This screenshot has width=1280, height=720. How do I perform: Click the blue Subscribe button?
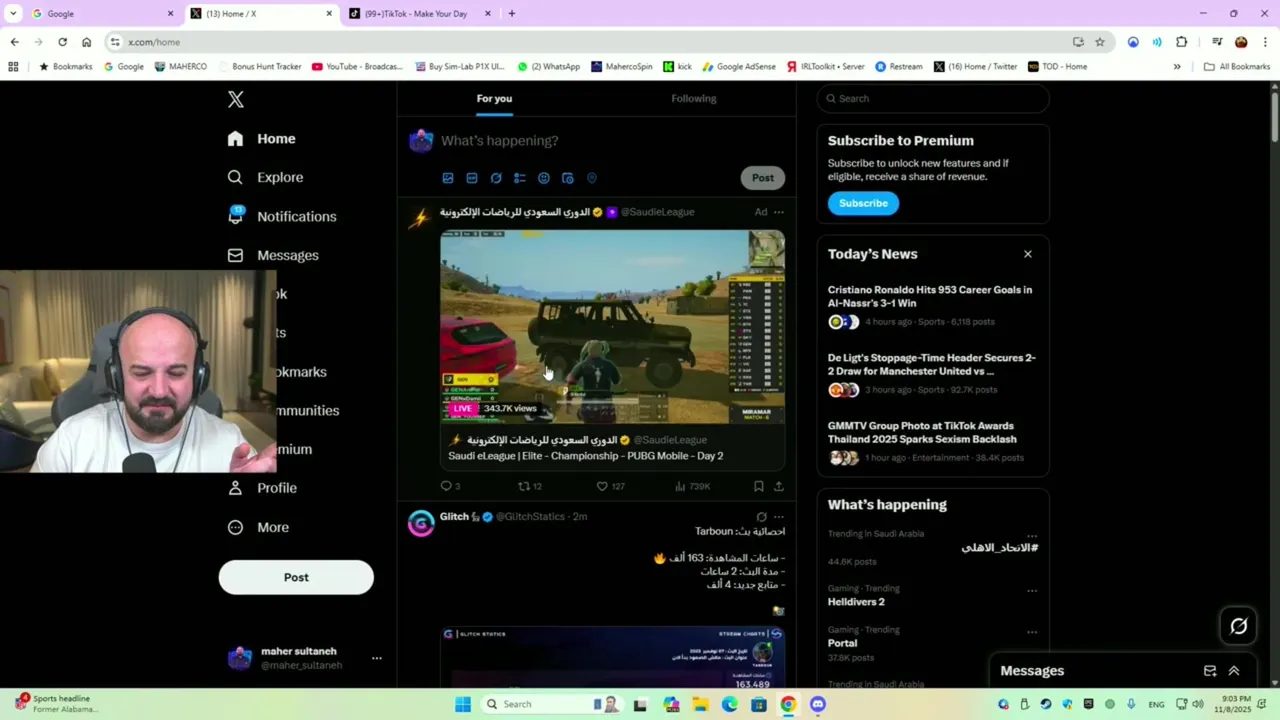[863, 203]
